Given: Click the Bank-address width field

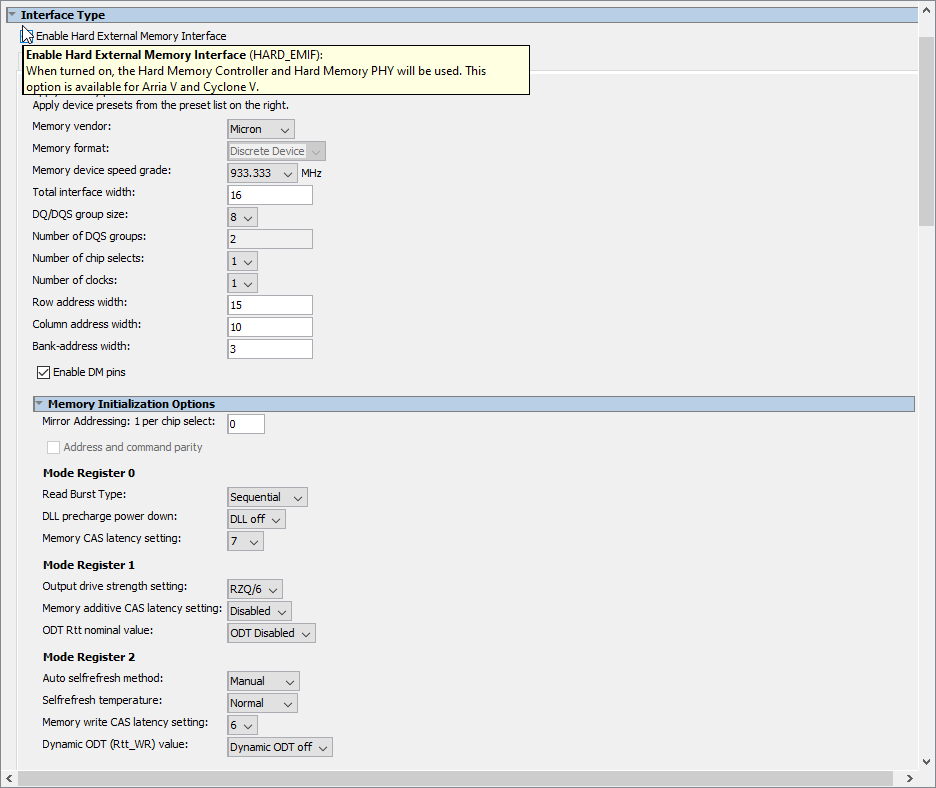Looking at the screenshot, I should click(270, 349).
